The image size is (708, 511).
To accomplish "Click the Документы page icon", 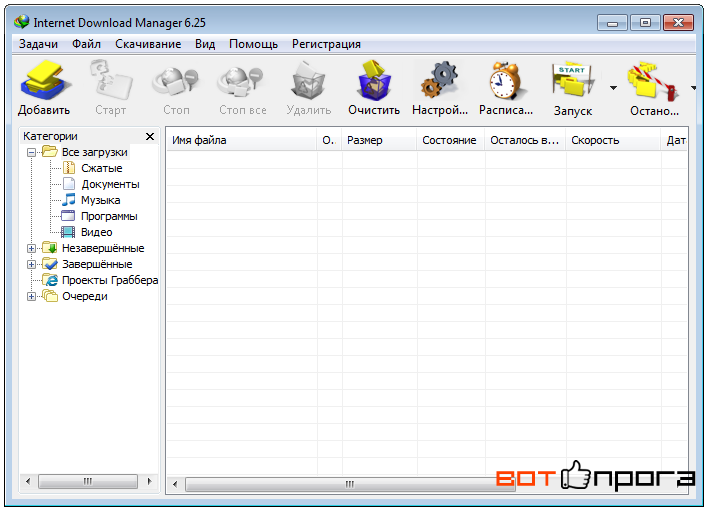I will [x=69, y=184].
